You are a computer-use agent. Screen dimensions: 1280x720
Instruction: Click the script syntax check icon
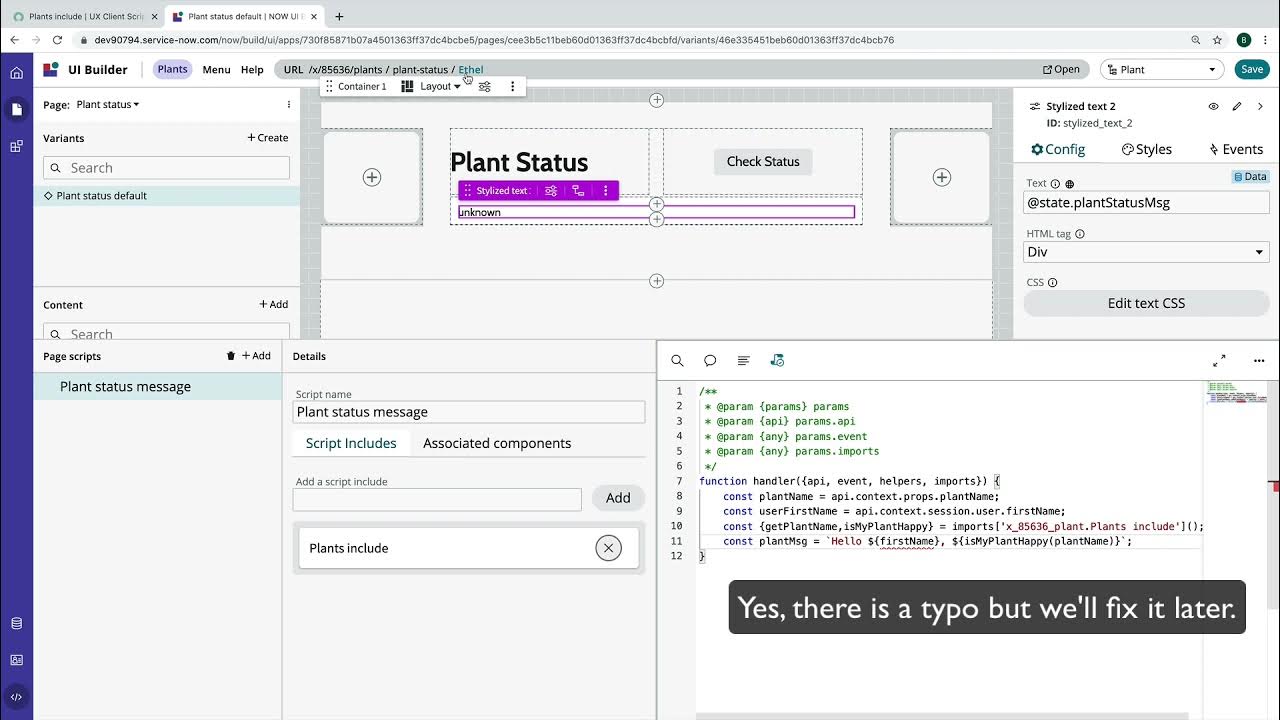777,360
